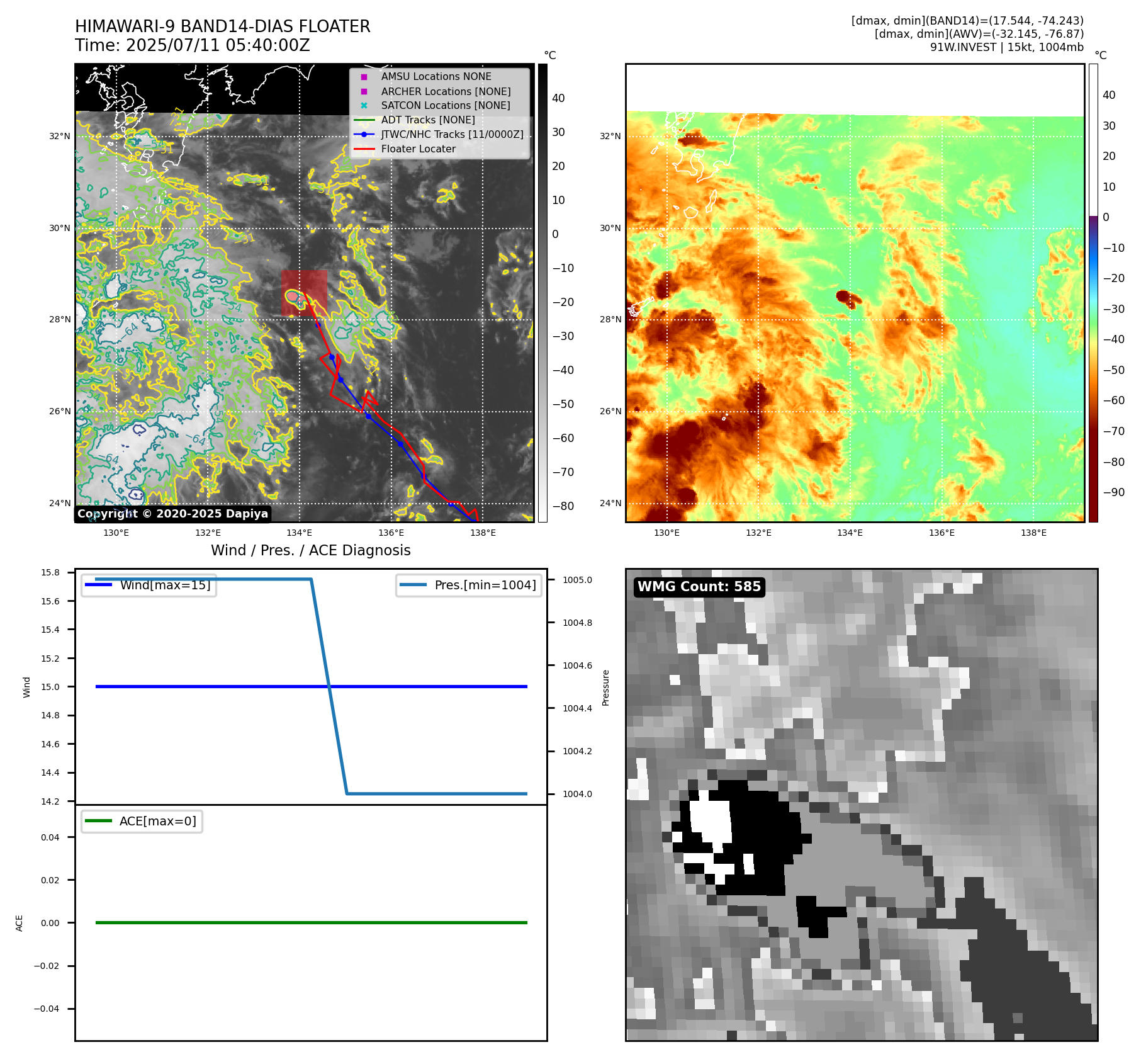Click the [dmax, dmin](AWV) values text
1141x1064 pixels.
coord(979,34)
